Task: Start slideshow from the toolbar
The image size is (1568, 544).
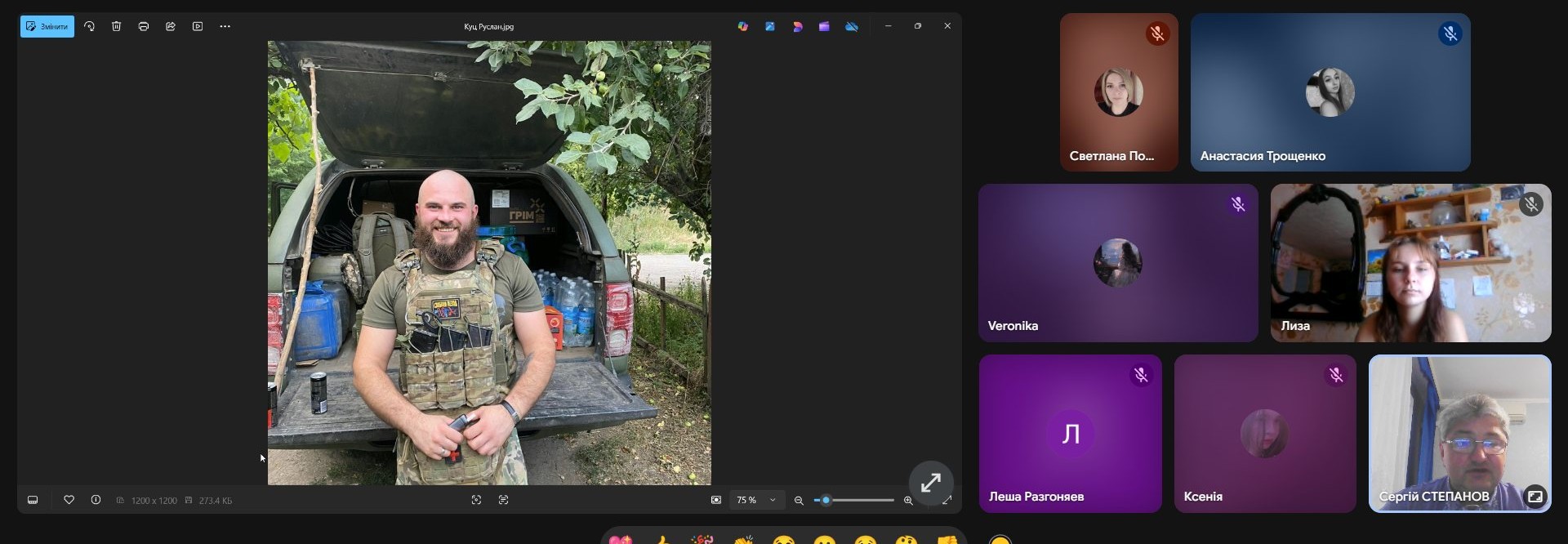Action: [x=198, y=26]
